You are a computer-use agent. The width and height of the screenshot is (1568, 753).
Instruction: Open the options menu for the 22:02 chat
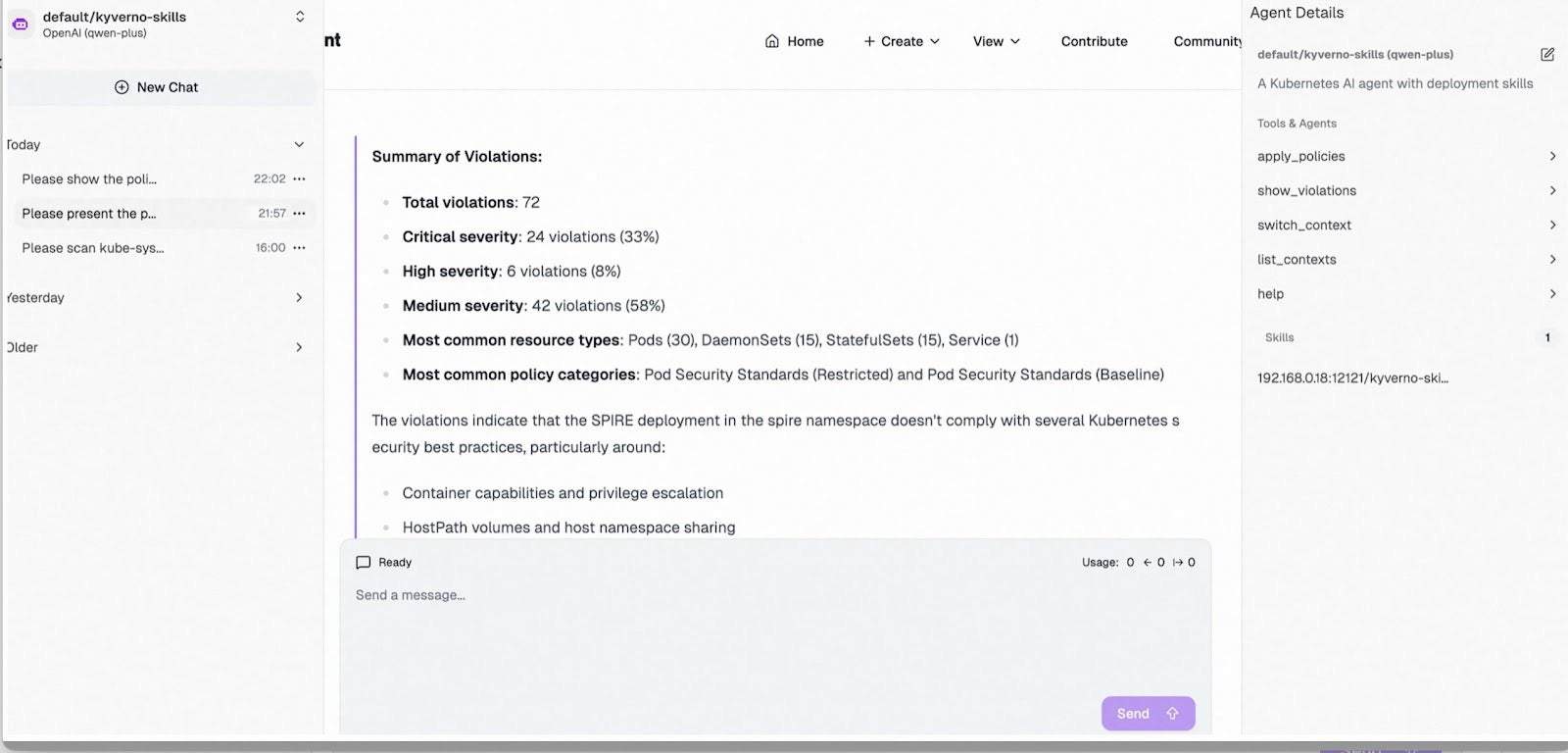coord(300,178)
